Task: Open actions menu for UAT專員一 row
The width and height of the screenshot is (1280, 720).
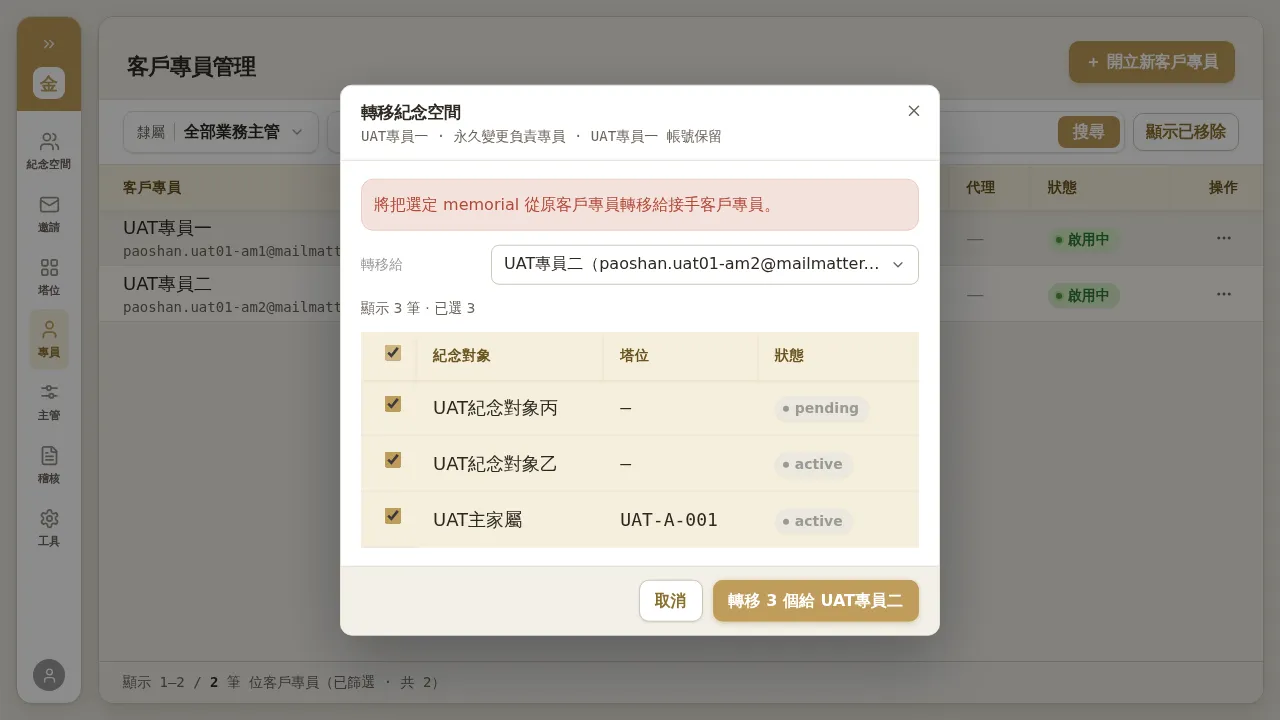Action: pos(1224,238)
